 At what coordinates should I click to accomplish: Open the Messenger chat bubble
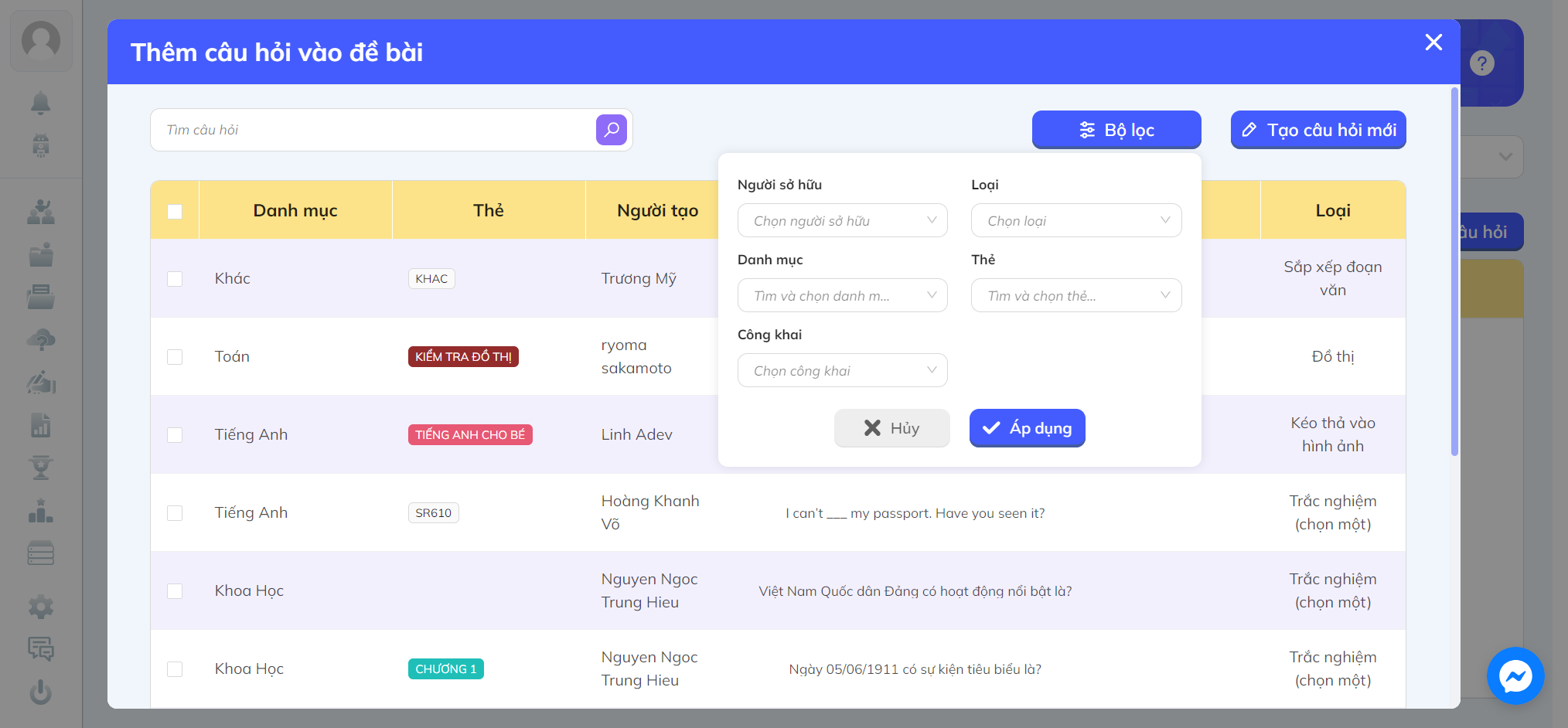[x=1515, y=676]
